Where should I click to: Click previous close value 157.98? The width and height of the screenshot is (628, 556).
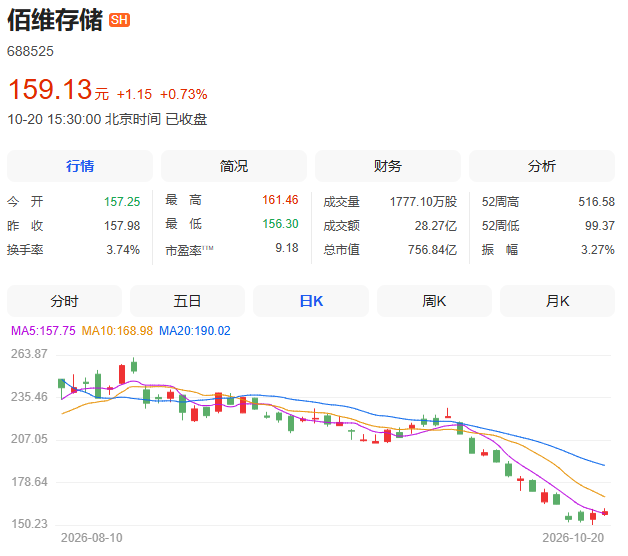122,226
